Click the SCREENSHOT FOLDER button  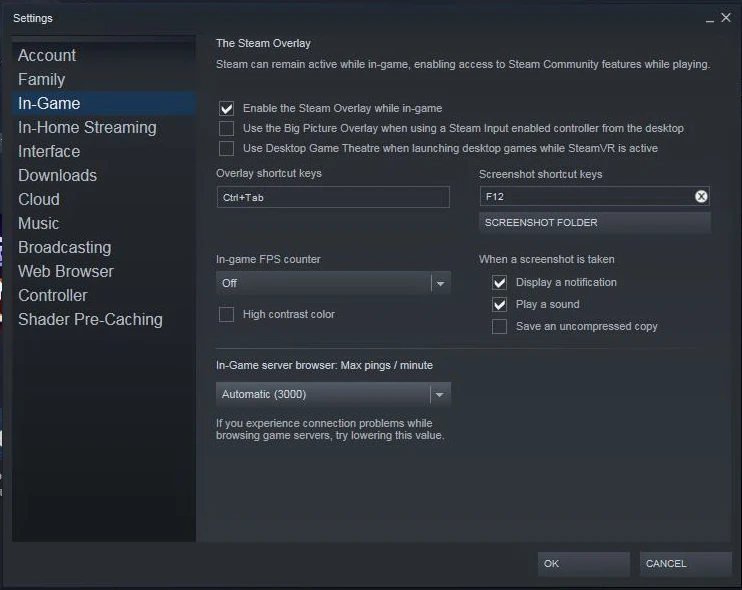click(594, 222)
